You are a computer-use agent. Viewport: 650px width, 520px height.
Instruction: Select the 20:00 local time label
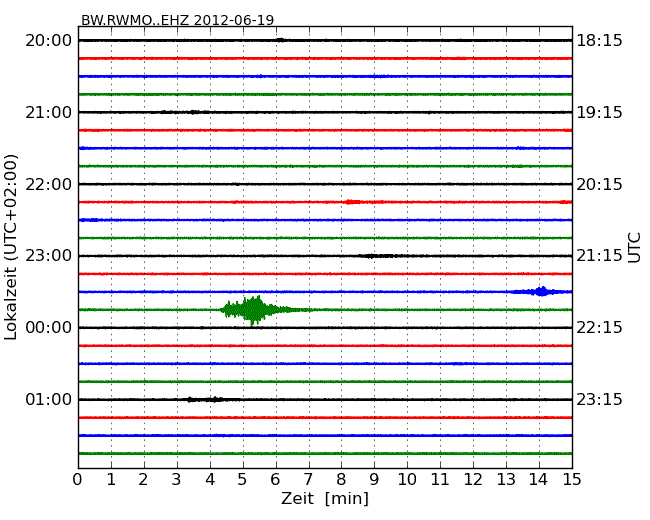[49, 41]
